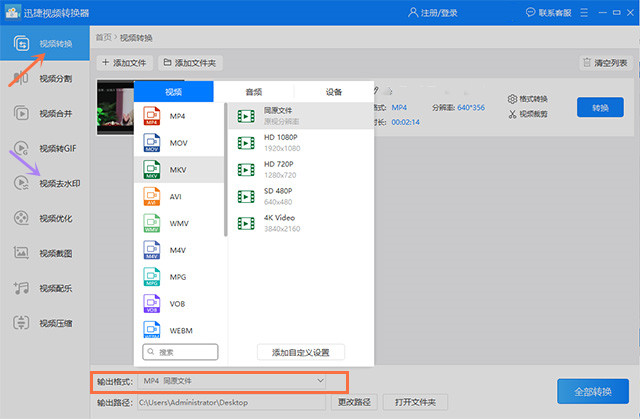Select the 视频压缩 compression tool
Viewport: 640px width, 420px height.
click(45, 323)
